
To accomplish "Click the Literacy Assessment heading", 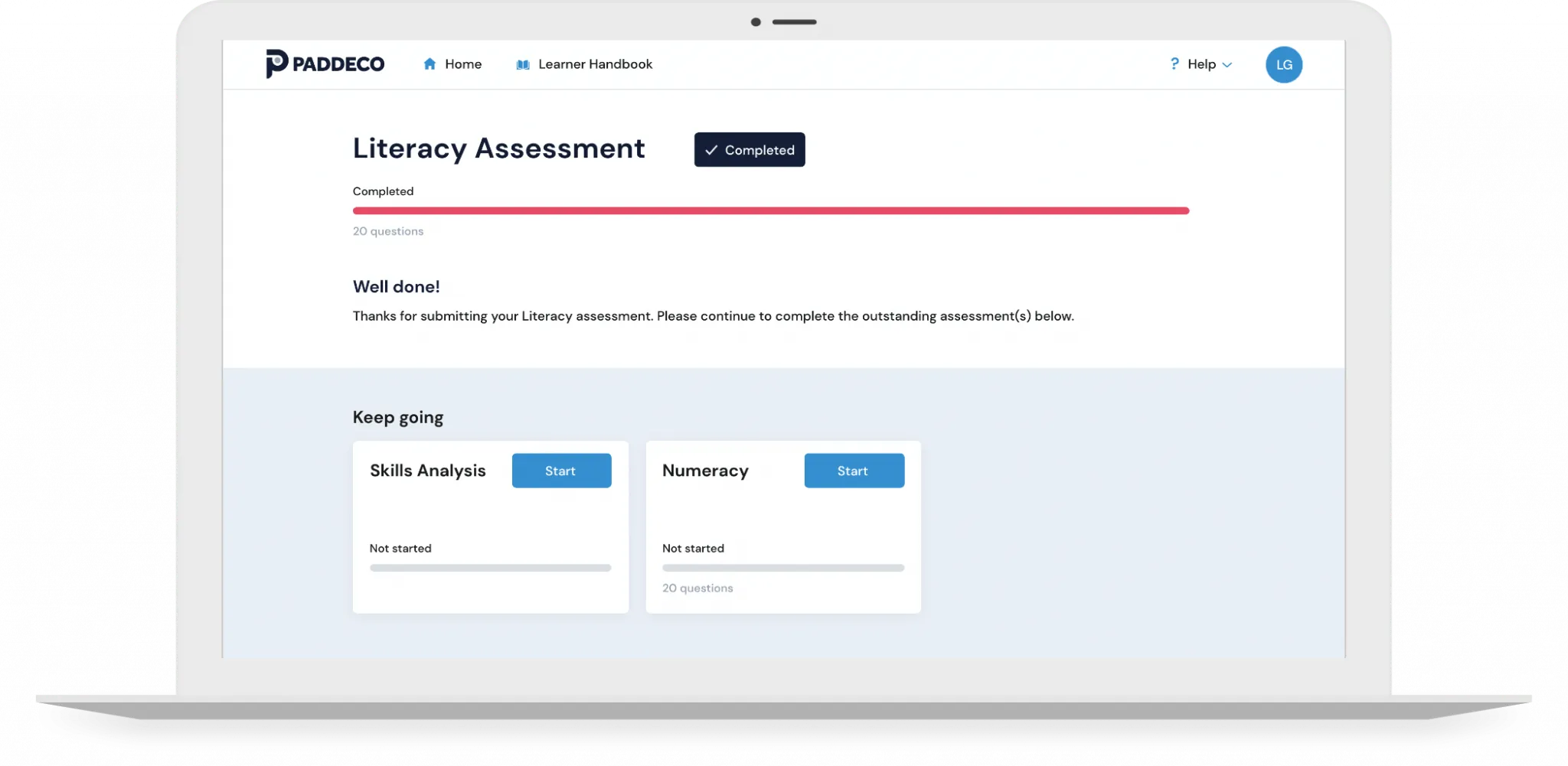I will (499, 149).
